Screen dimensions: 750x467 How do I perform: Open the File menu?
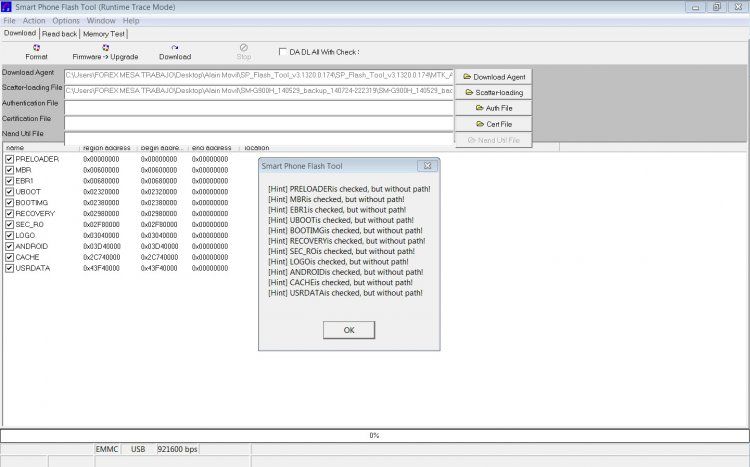coord(9,21)
